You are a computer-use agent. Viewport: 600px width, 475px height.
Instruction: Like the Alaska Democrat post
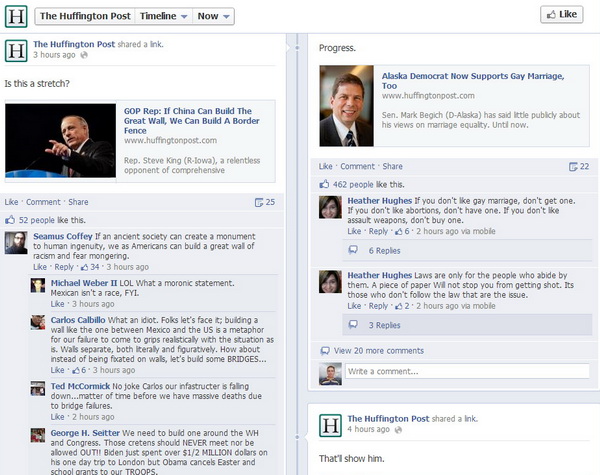point(326,166)
